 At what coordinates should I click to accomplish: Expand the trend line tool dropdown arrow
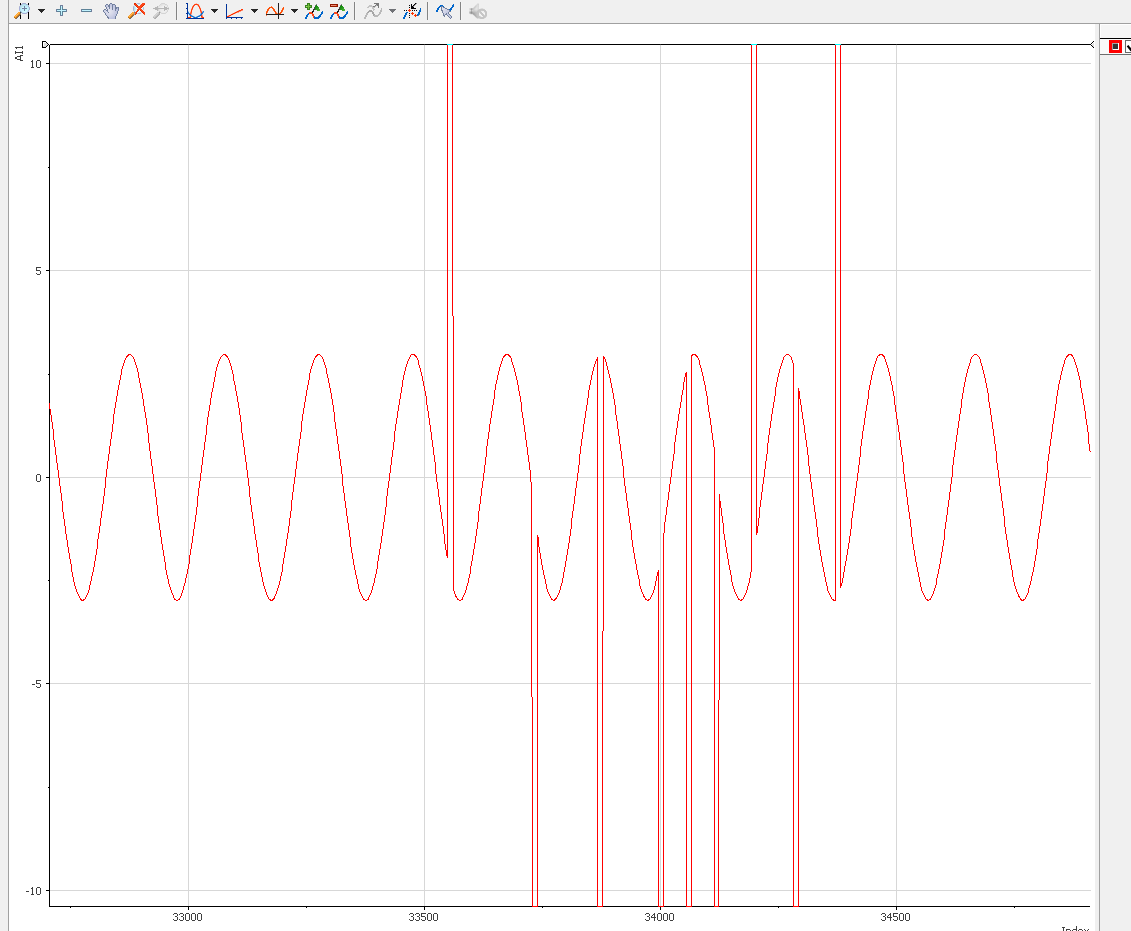[254, 11]
